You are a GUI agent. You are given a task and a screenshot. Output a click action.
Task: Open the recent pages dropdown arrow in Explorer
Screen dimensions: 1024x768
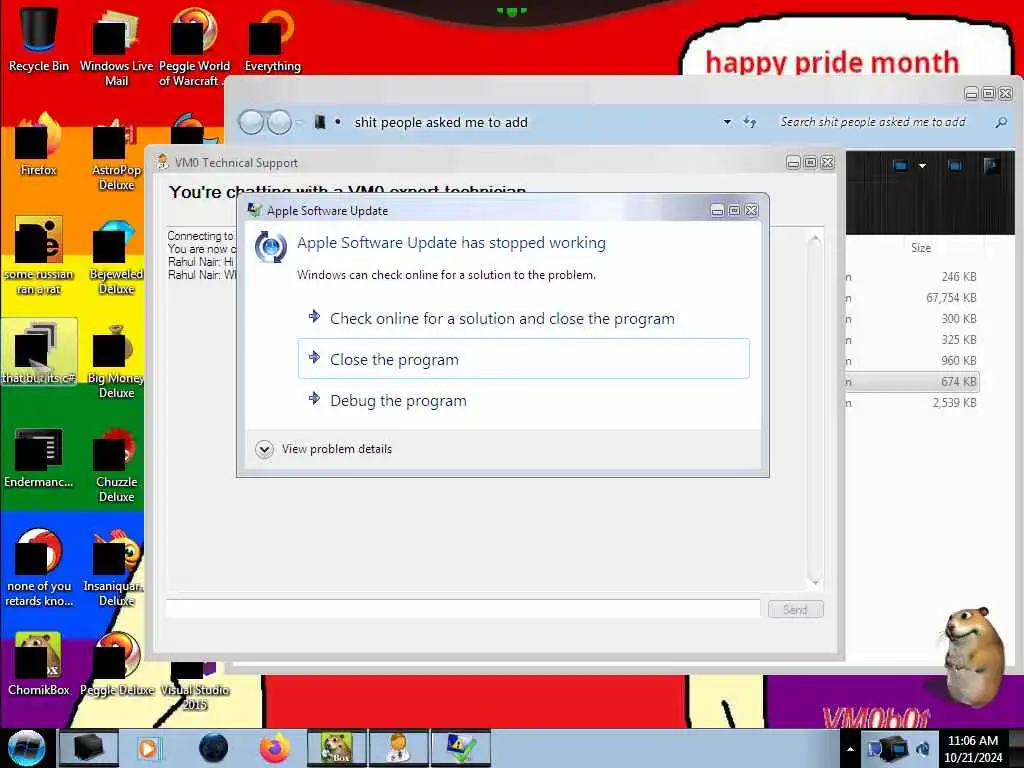(x=299, y=122)
